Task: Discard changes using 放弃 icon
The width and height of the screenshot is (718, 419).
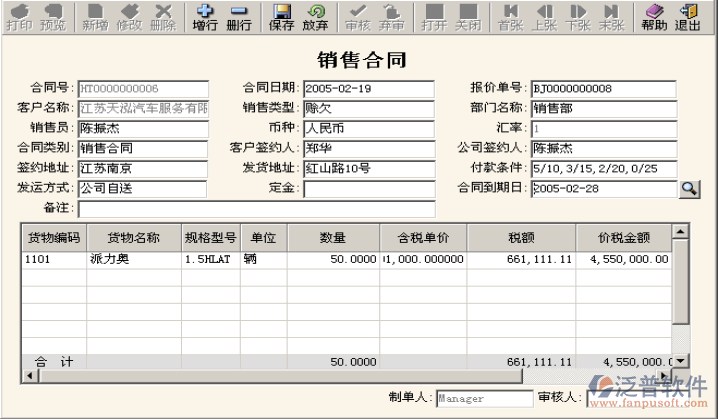Action: coord(315,17)
